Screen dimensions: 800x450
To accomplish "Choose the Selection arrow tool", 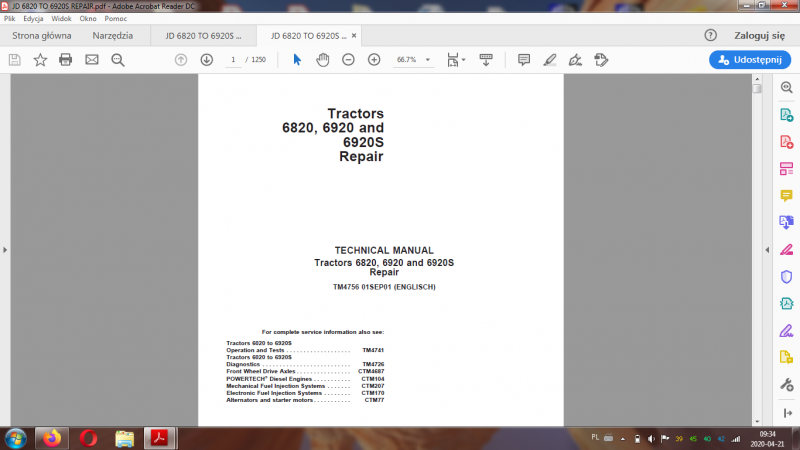I will coord(297,60).
